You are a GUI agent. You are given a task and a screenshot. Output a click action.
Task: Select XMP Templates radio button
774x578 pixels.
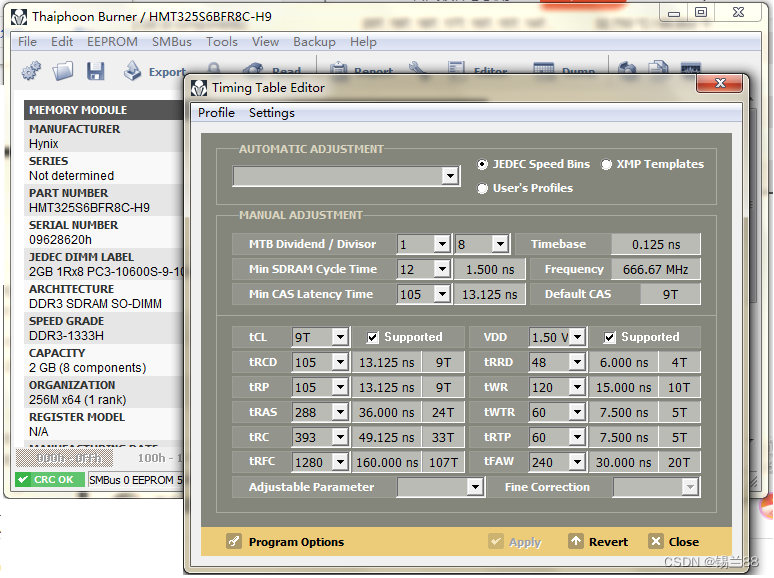[606, 164]
